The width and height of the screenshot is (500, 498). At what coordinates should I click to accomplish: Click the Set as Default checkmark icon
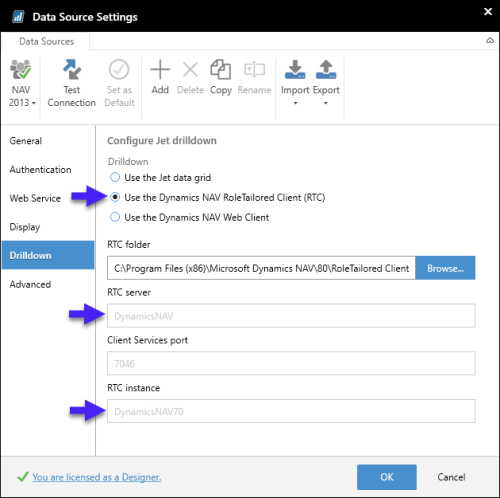119,70
